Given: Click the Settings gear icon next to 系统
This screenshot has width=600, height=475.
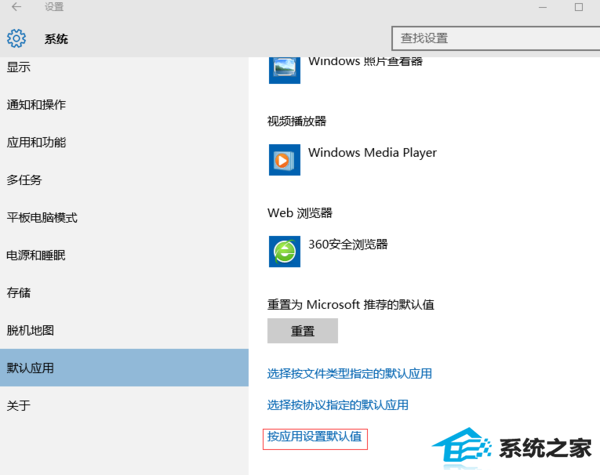Looking at the screenshot, I should coord(16,38).
